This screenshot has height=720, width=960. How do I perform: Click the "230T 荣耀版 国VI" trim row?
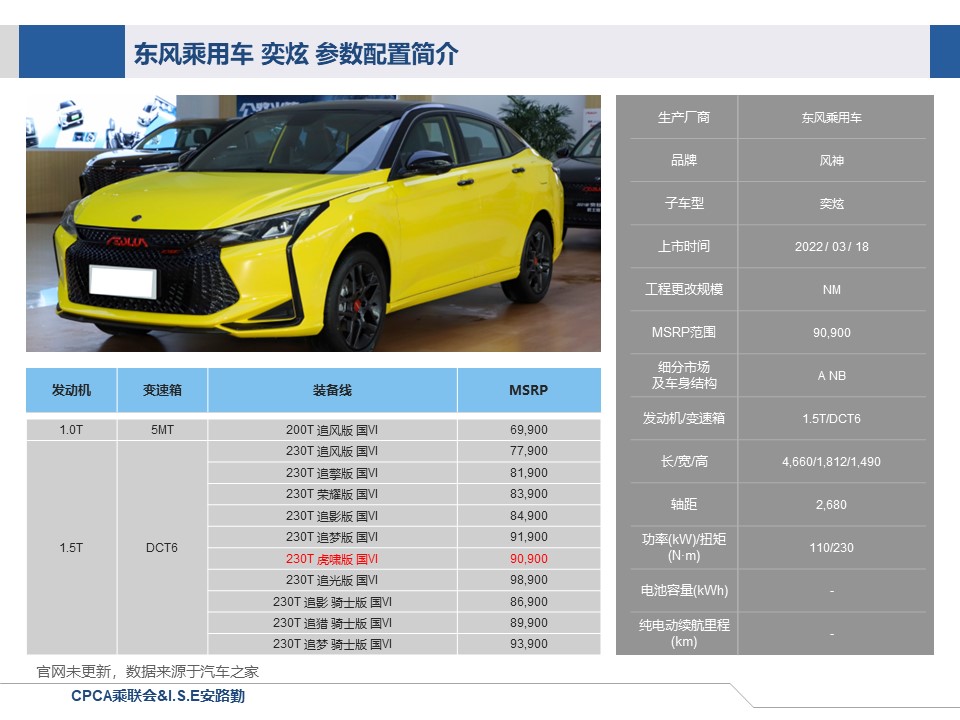tap(332, 494)
